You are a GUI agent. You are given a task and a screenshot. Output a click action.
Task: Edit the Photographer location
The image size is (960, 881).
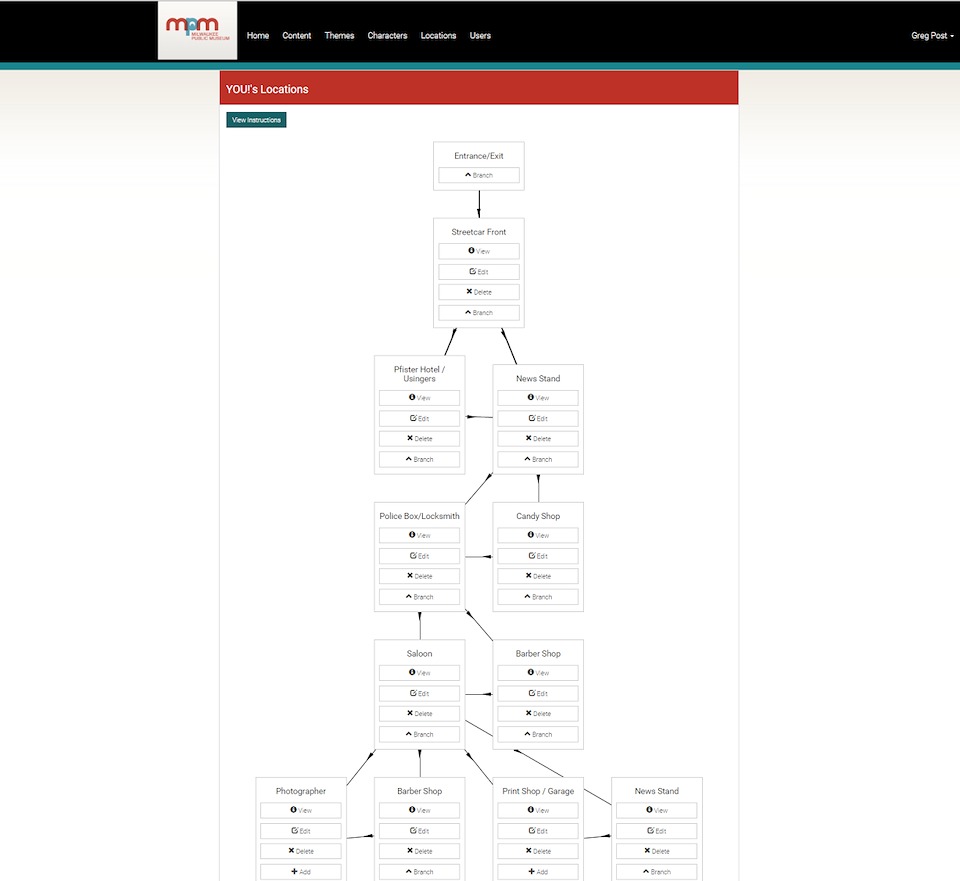[x=301, y=831]
